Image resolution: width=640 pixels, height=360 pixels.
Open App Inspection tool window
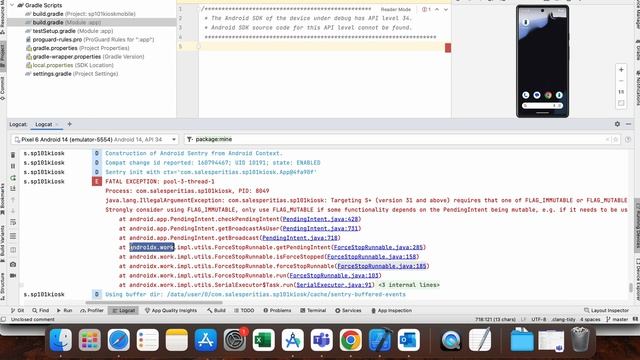click(391, 311)
